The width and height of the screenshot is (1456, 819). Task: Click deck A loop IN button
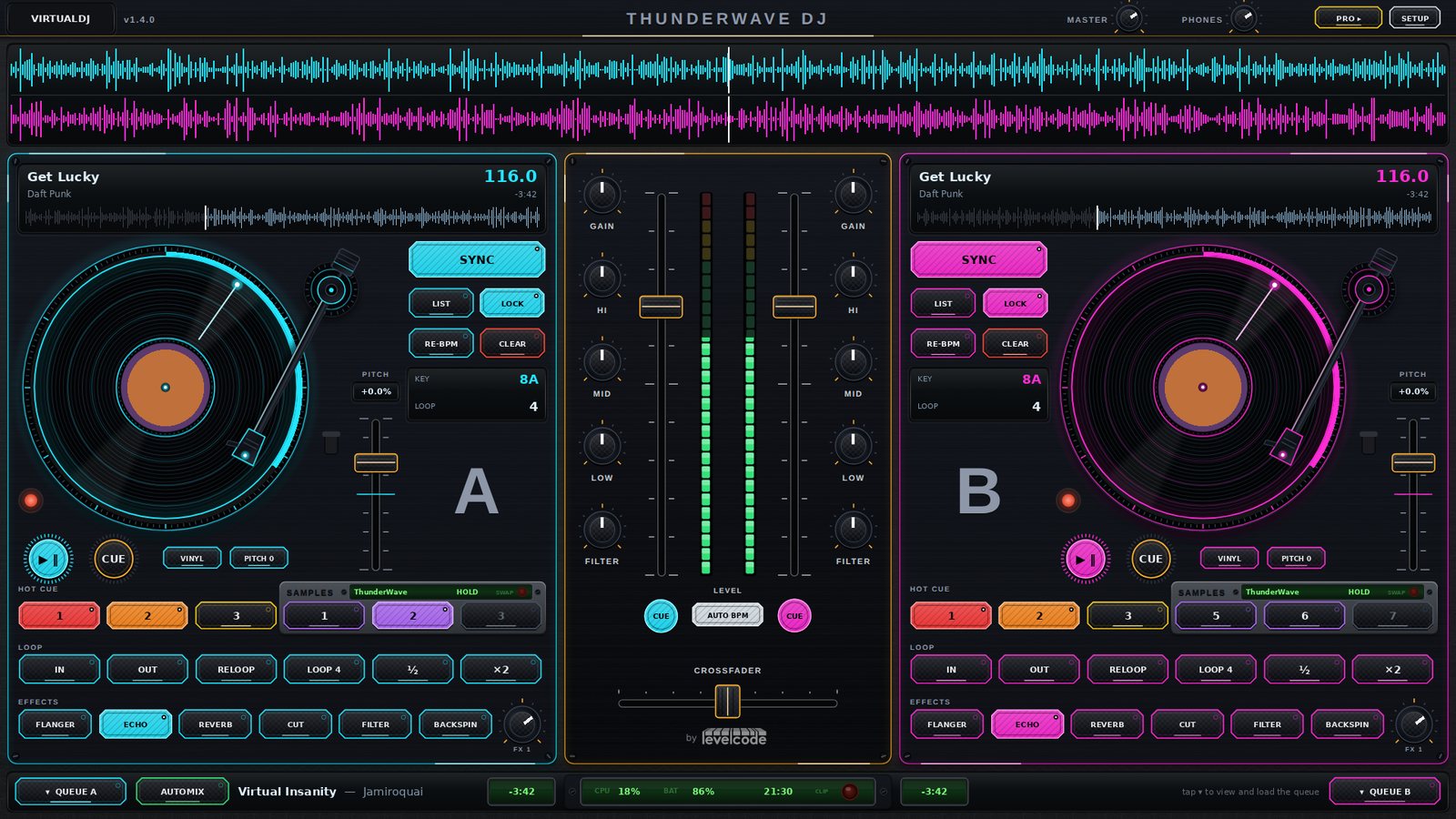(59, 669)
